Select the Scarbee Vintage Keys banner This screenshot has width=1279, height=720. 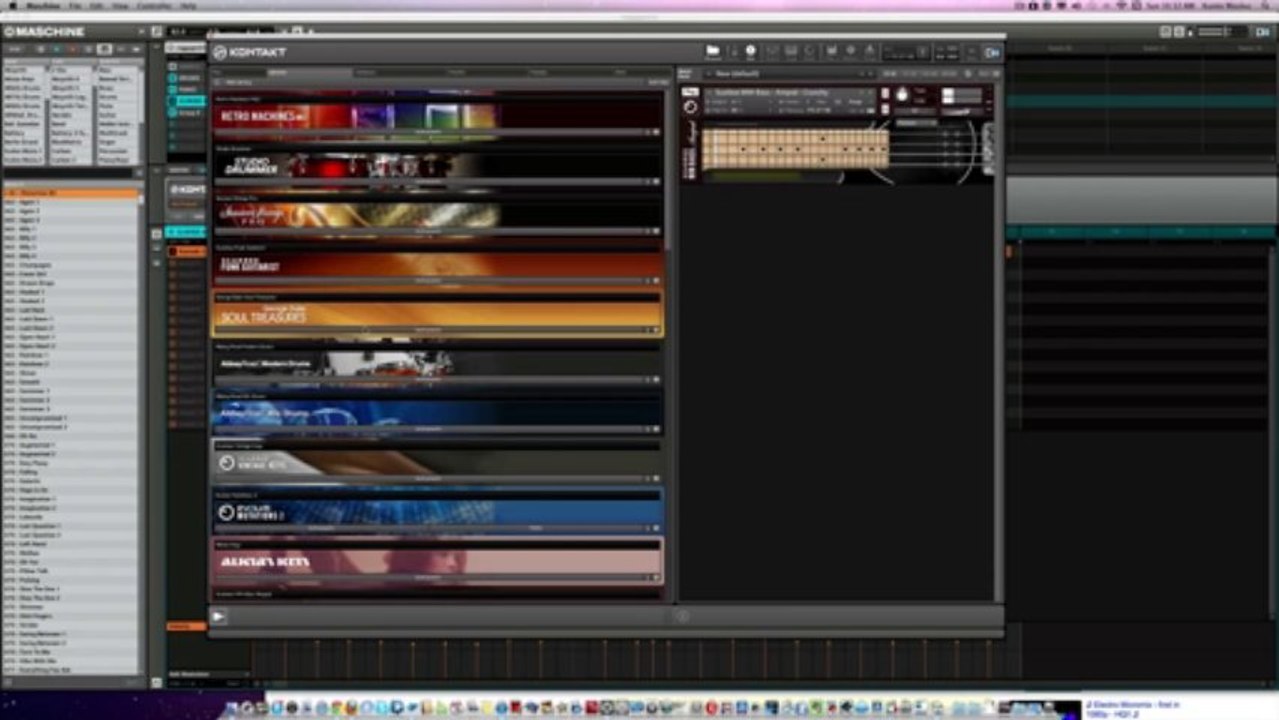click(x=437, y=462)
